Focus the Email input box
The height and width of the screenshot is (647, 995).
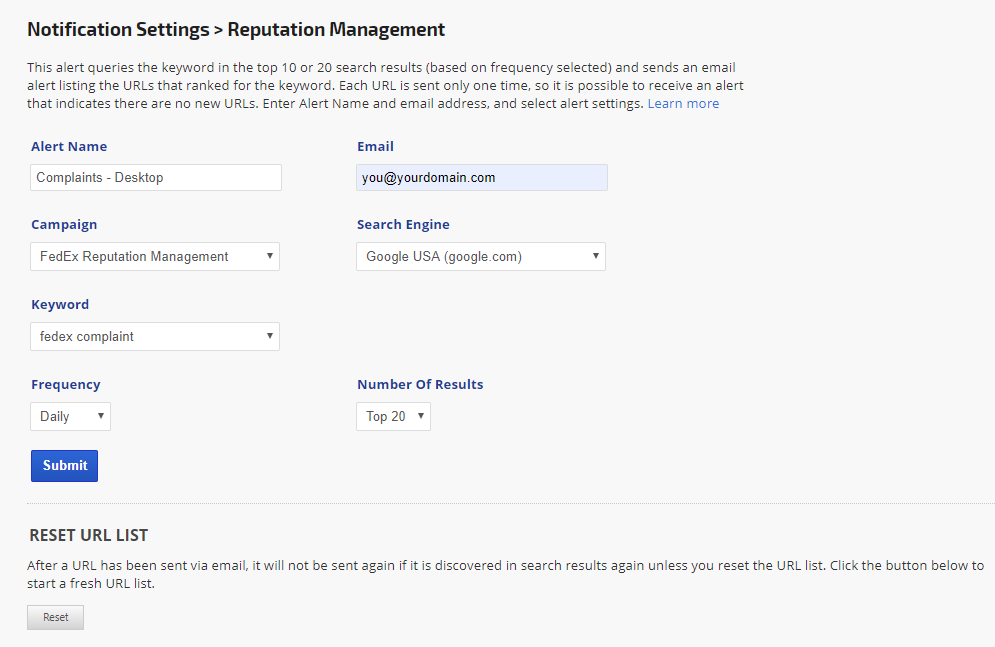(x=482, y=177)
